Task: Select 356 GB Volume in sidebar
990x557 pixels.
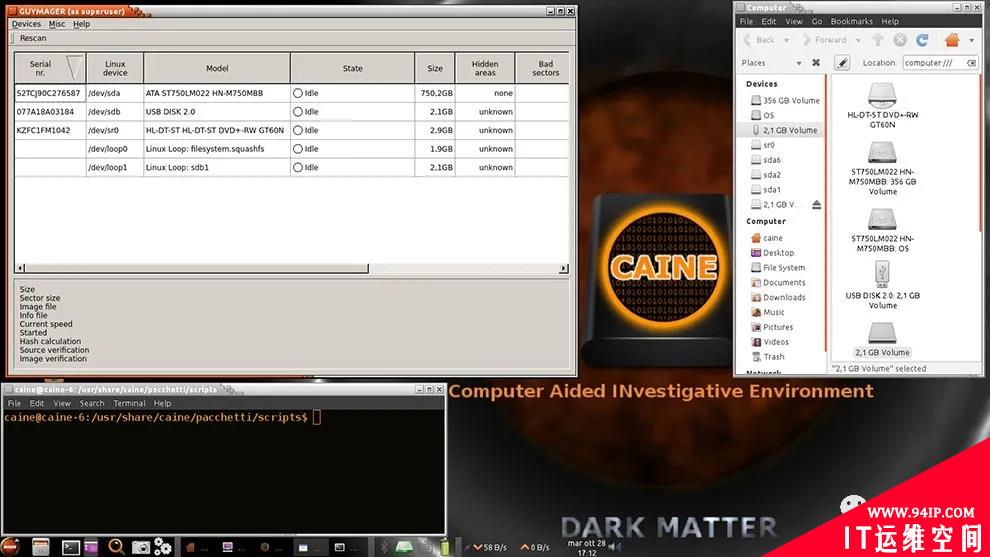Action: (785, 100)
